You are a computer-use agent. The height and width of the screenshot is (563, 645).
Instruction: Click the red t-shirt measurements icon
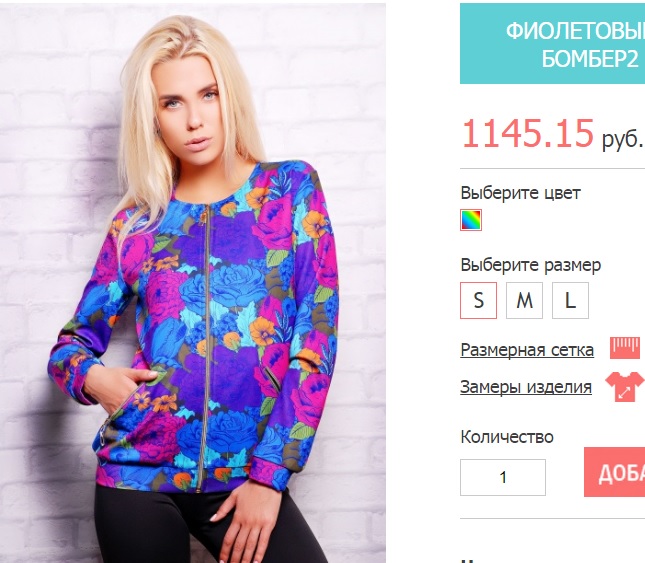pyautogui.click(x=625, y=386)
